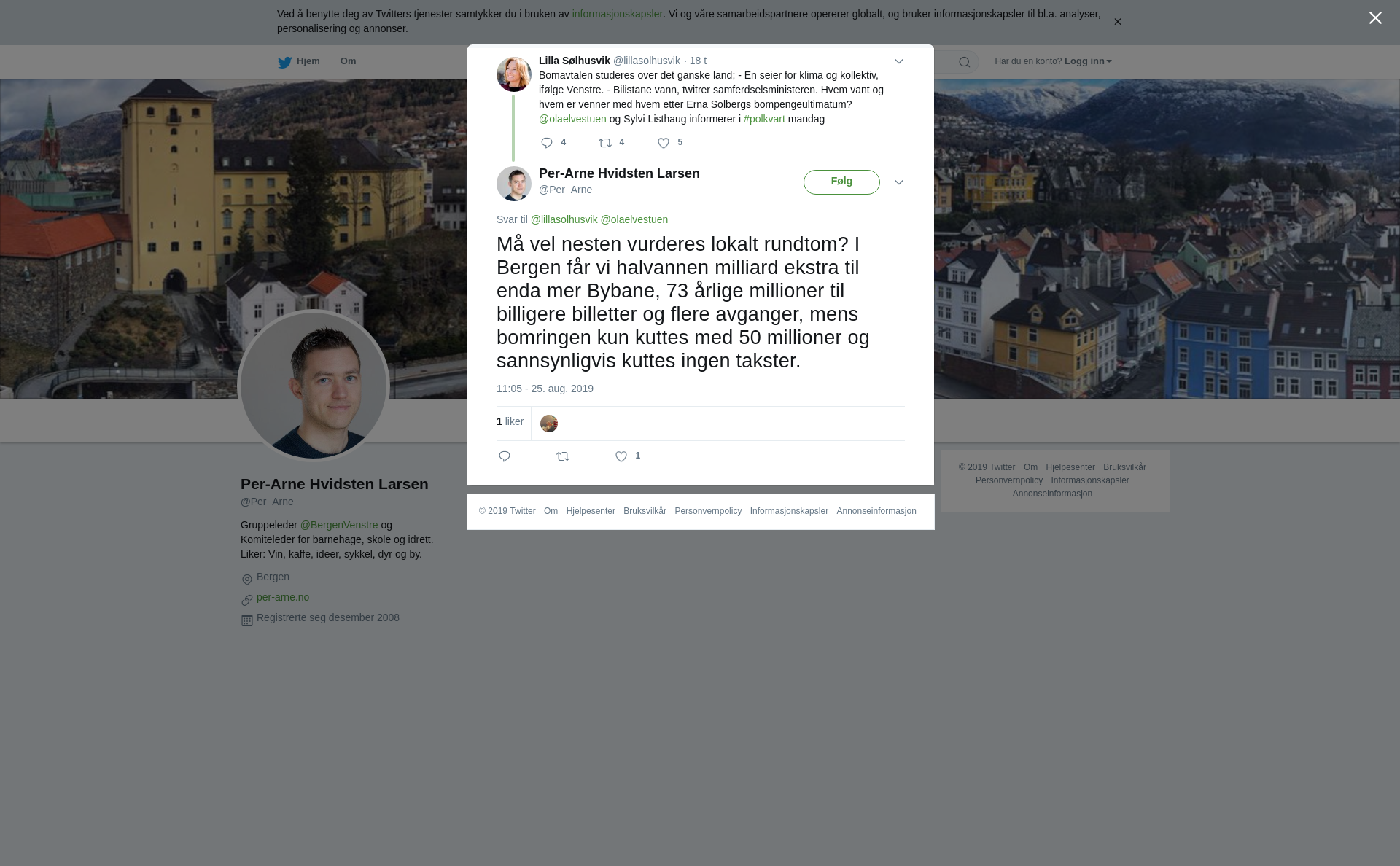Click the Twitter bird Hjem icon
This screenshot has width=1400, height=866.
pos(284,62)
